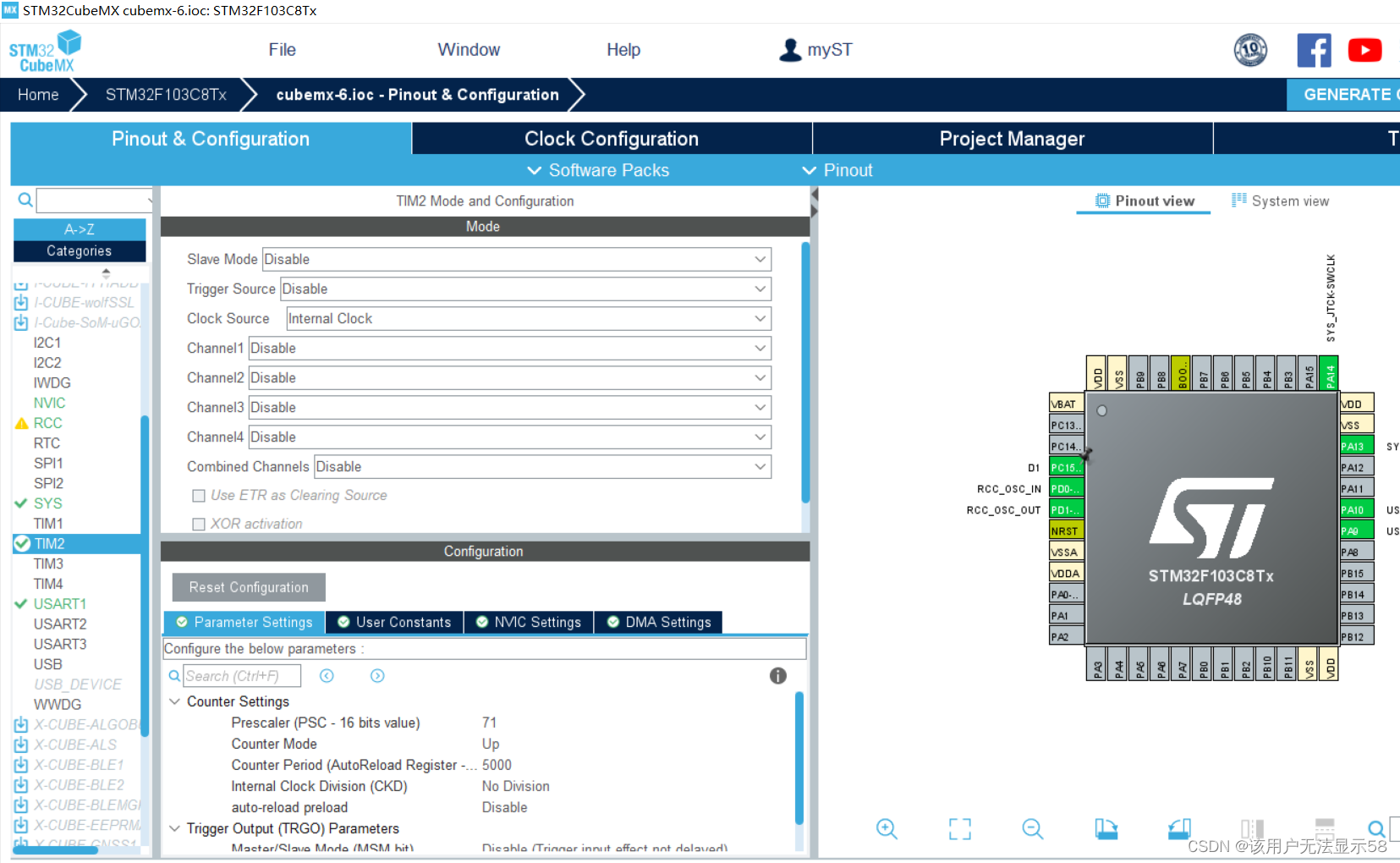This screenshot has width=1400, height=863.
Task: Click the RCC warning triangle icon
Action: tap(22, 423)
